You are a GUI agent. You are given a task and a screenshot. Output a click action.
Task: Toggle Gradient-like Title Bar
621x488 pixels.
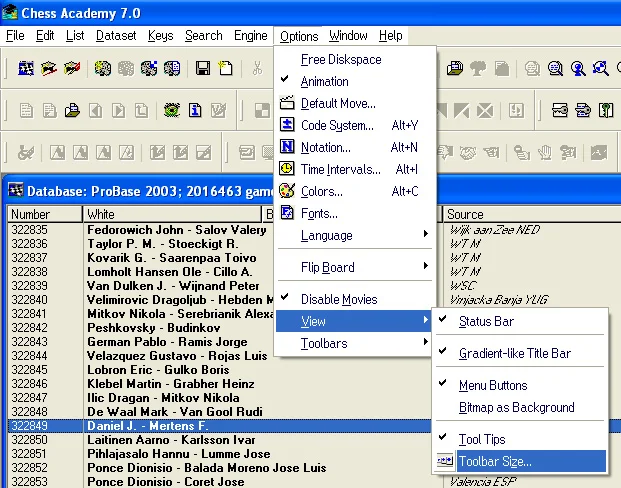coord(515,353)
